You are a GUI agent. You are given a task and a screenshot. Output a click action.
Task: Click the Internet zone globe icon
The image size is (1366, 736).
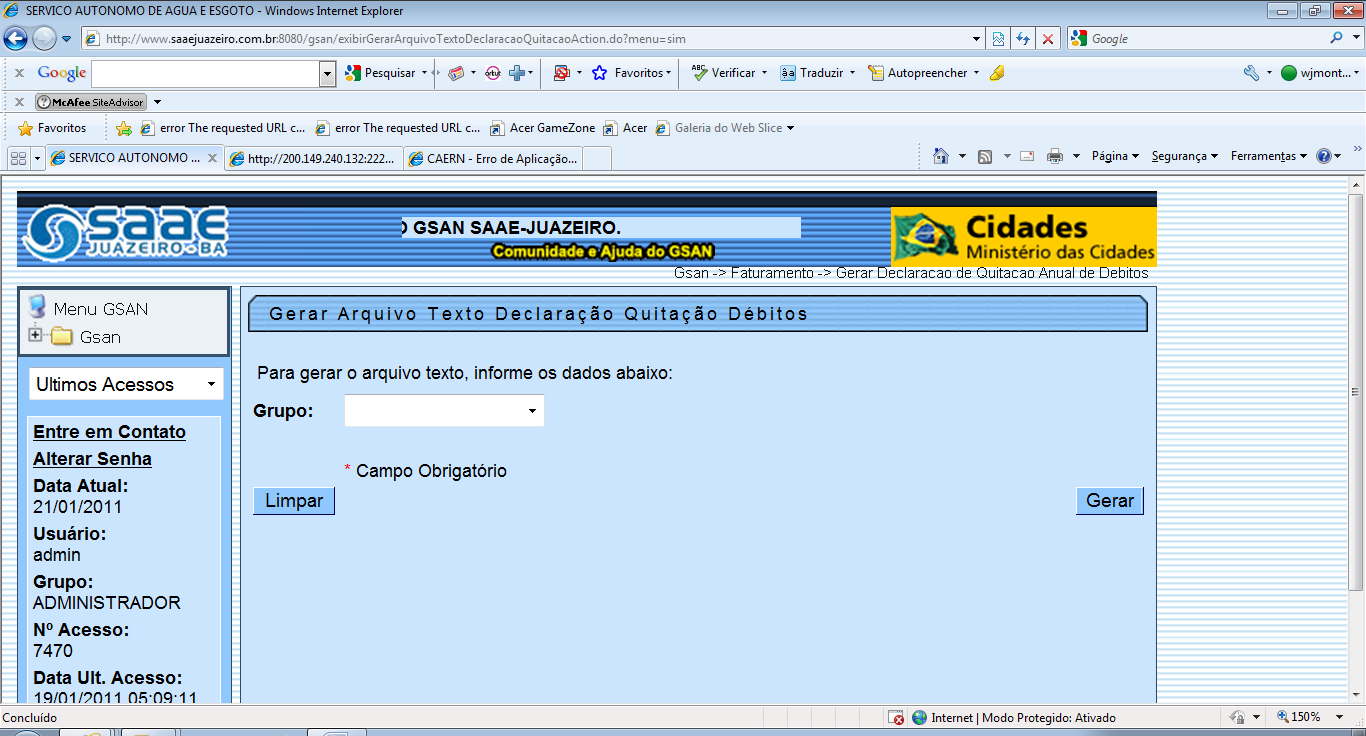click(919, 718)
